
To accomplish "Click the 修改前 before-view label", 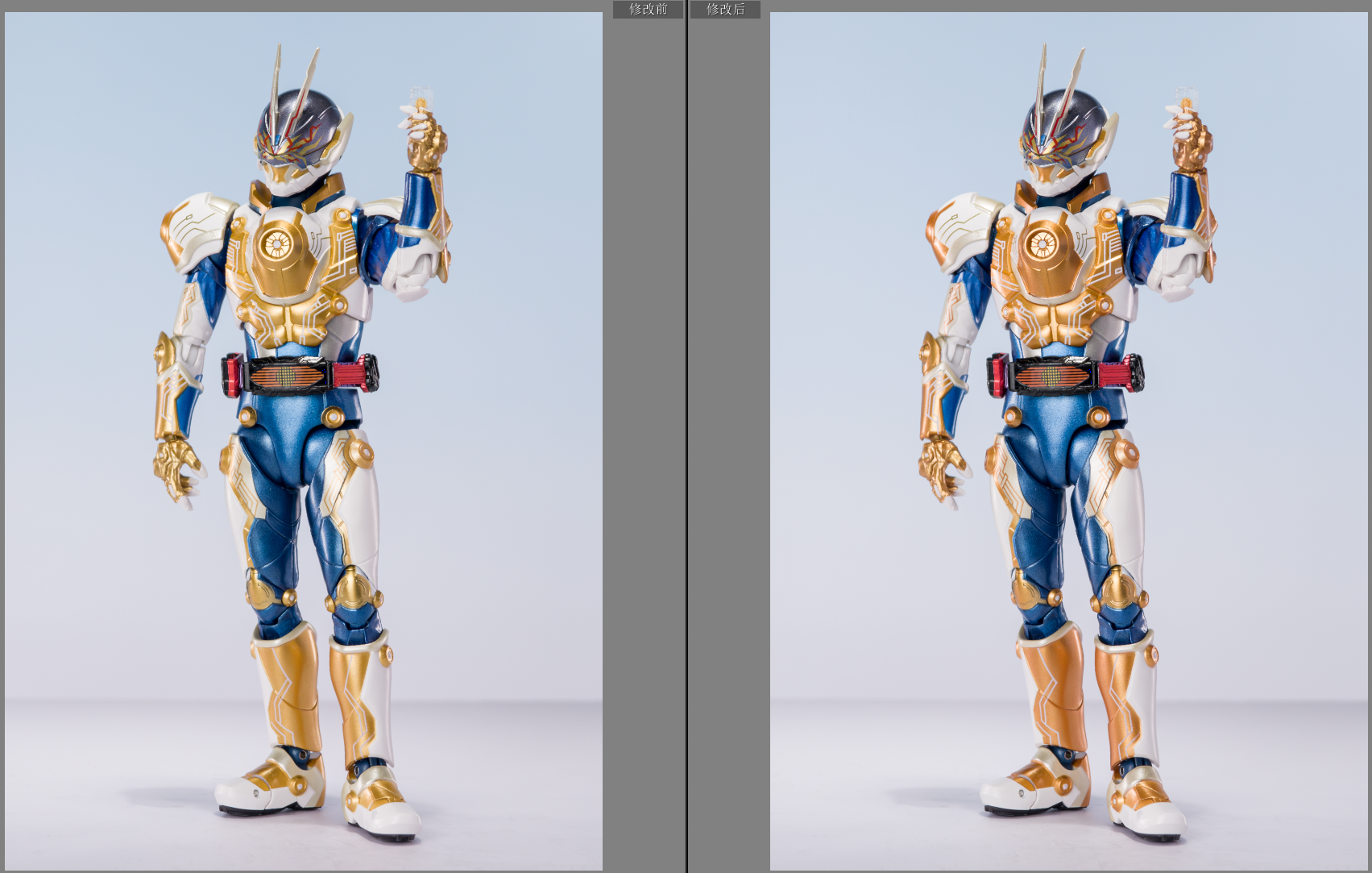I will coord(648,9).
